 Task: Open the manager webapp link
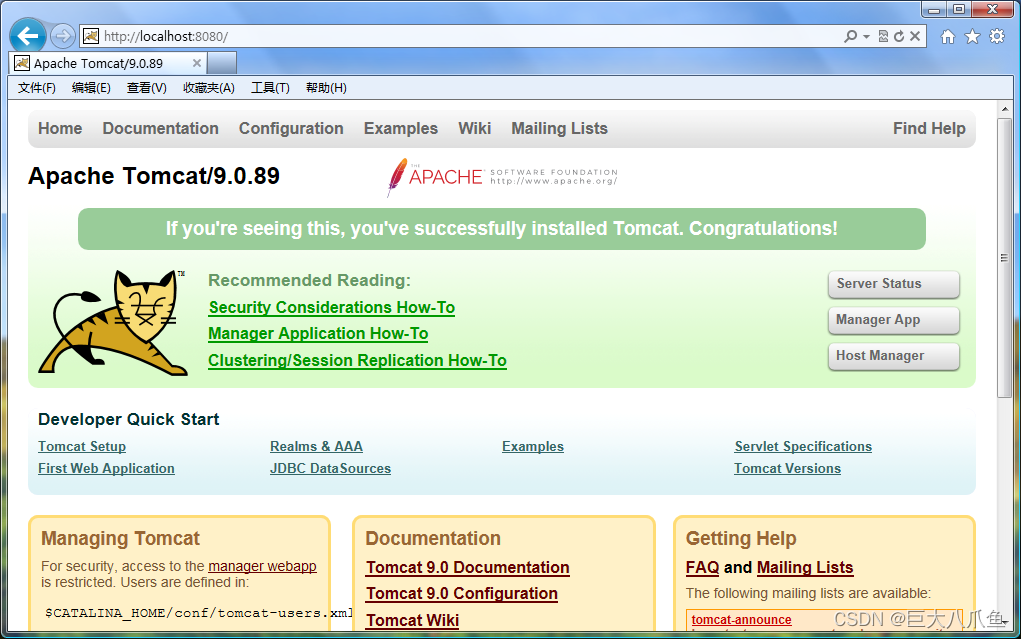tap(262, 566)
